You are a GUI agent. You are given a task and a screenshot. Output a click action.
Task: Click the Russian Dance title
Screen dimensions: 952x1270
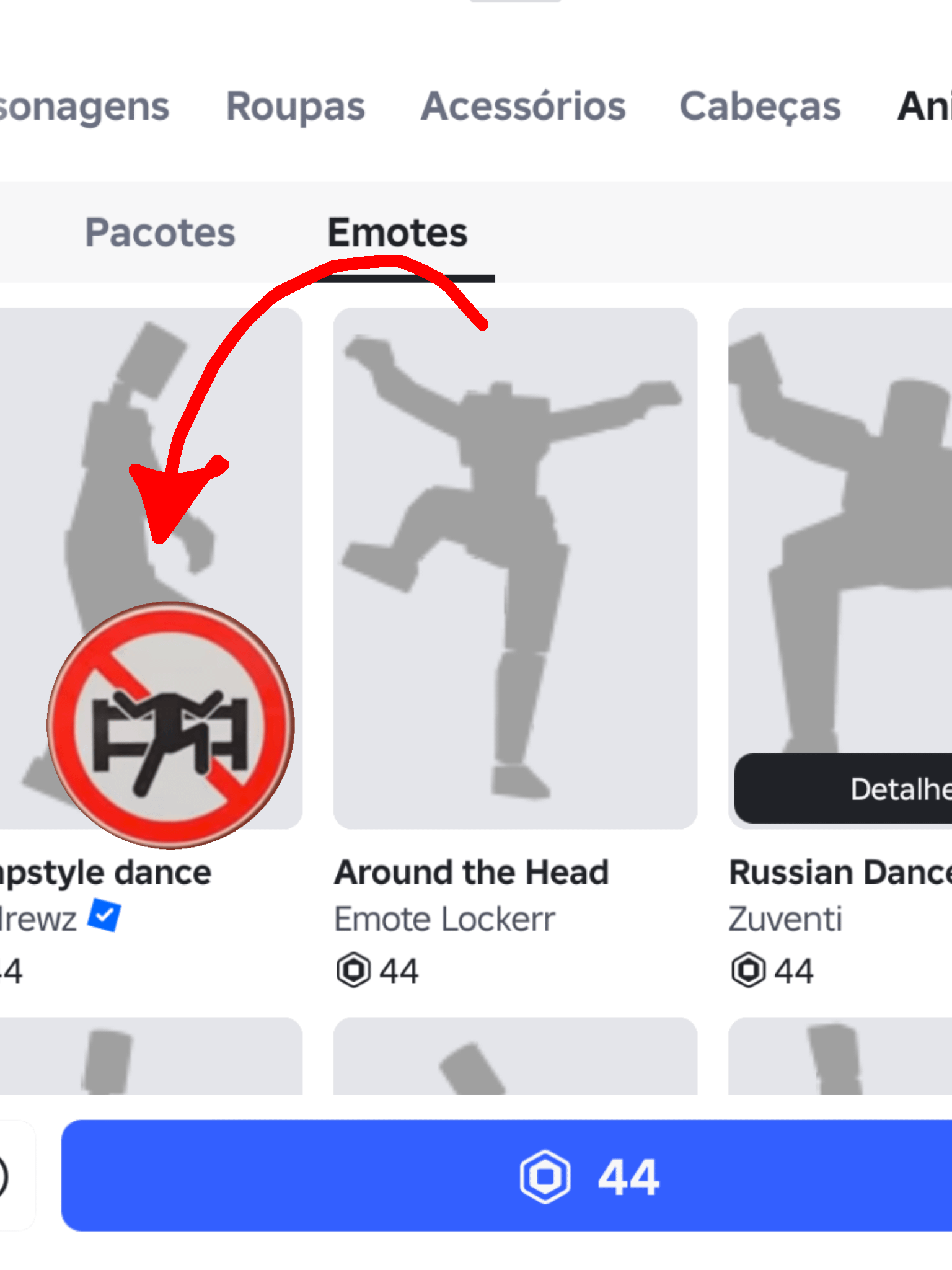[840, 873]
